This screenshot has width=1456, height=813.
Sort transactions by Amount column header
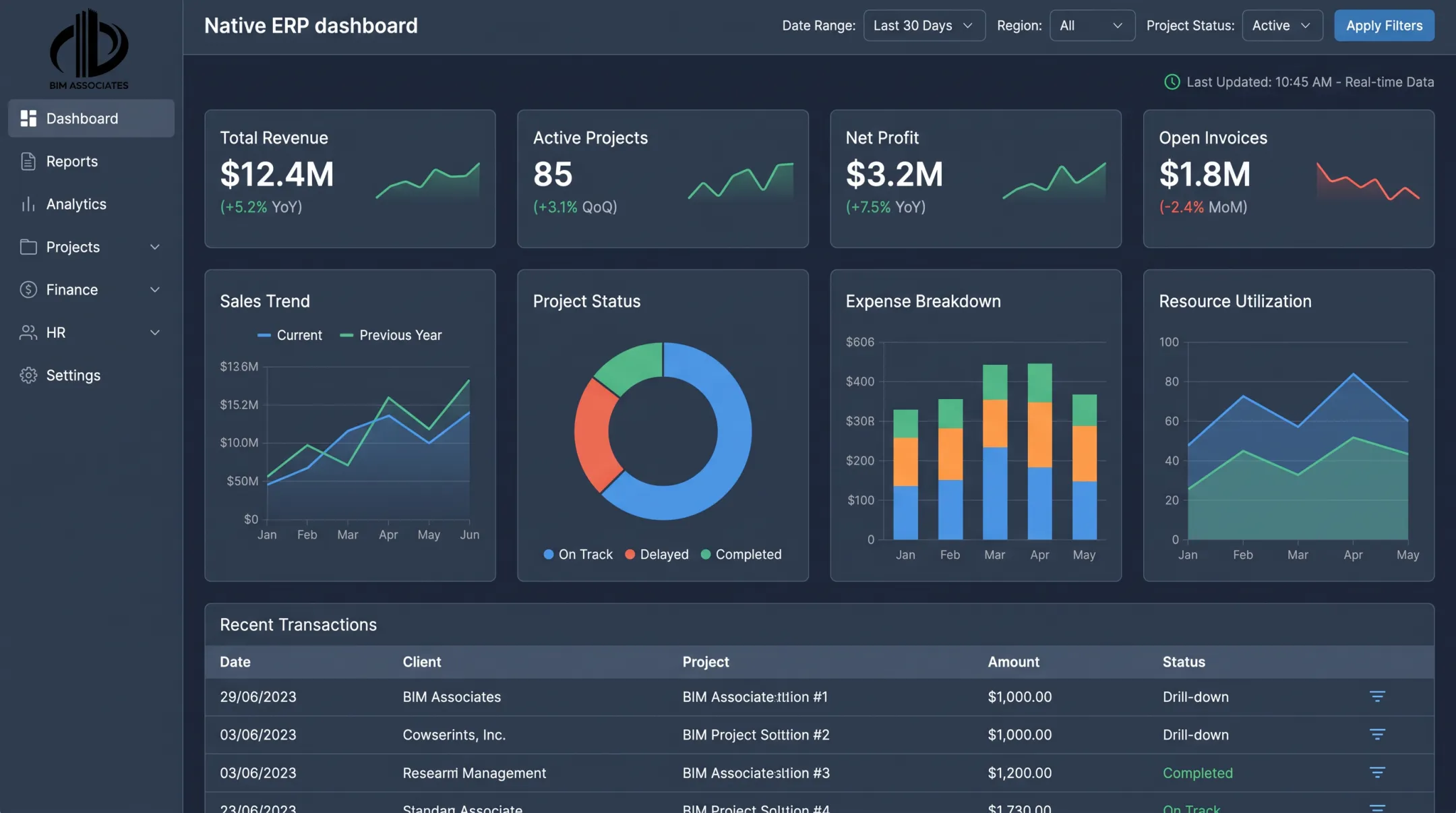click(1014, 662)
